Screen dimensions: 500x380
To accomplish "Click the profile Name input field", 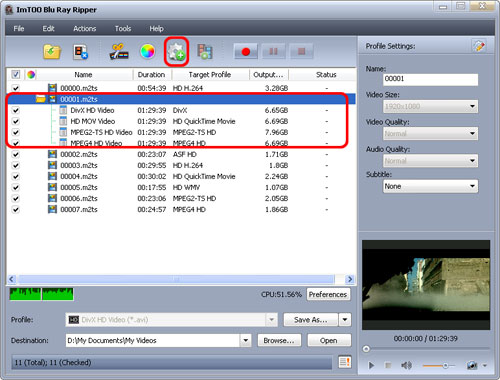I will click(430, 79).
